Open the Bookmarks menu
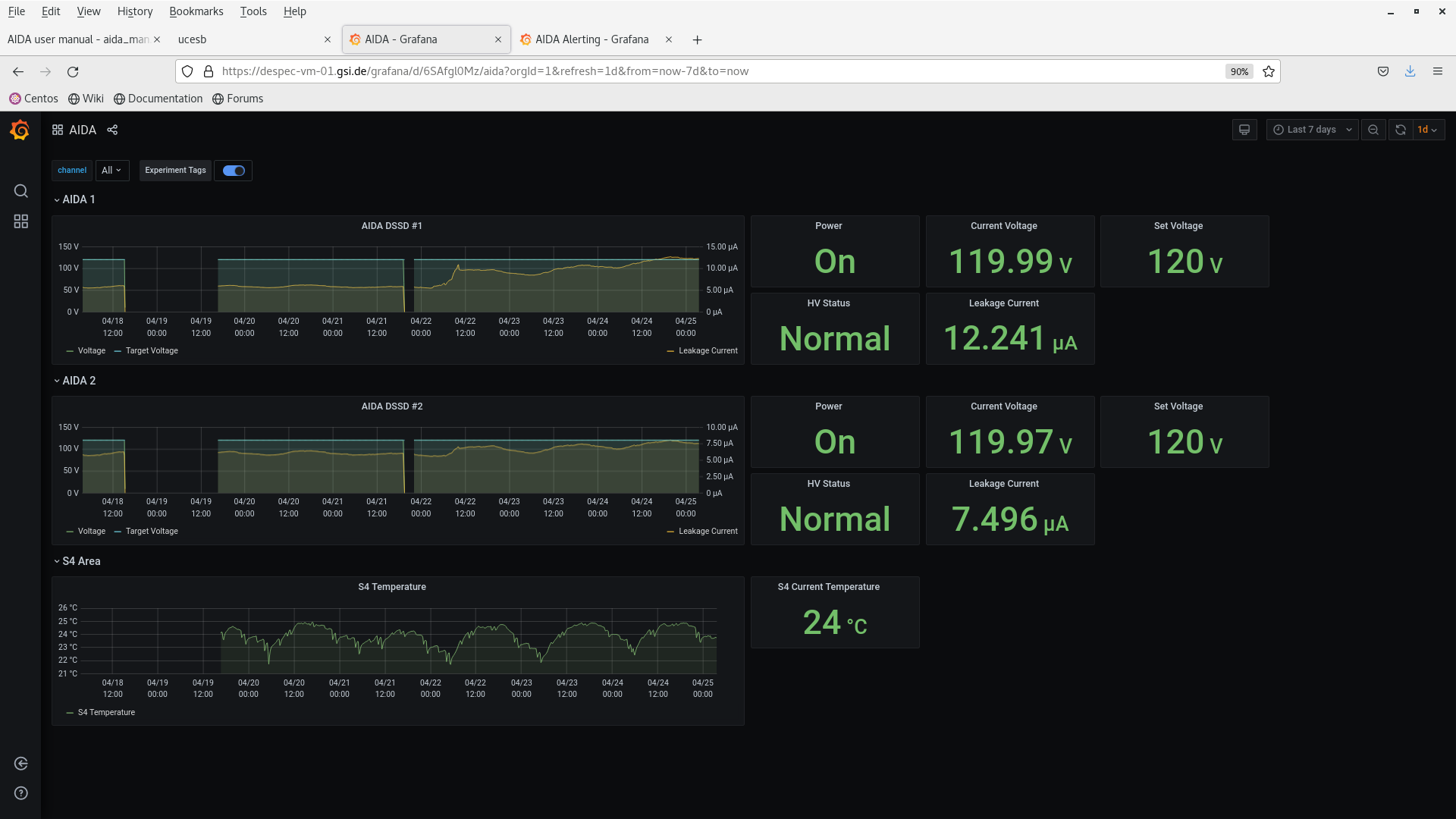Screen dimensions: 1456x819 [196, 11]
